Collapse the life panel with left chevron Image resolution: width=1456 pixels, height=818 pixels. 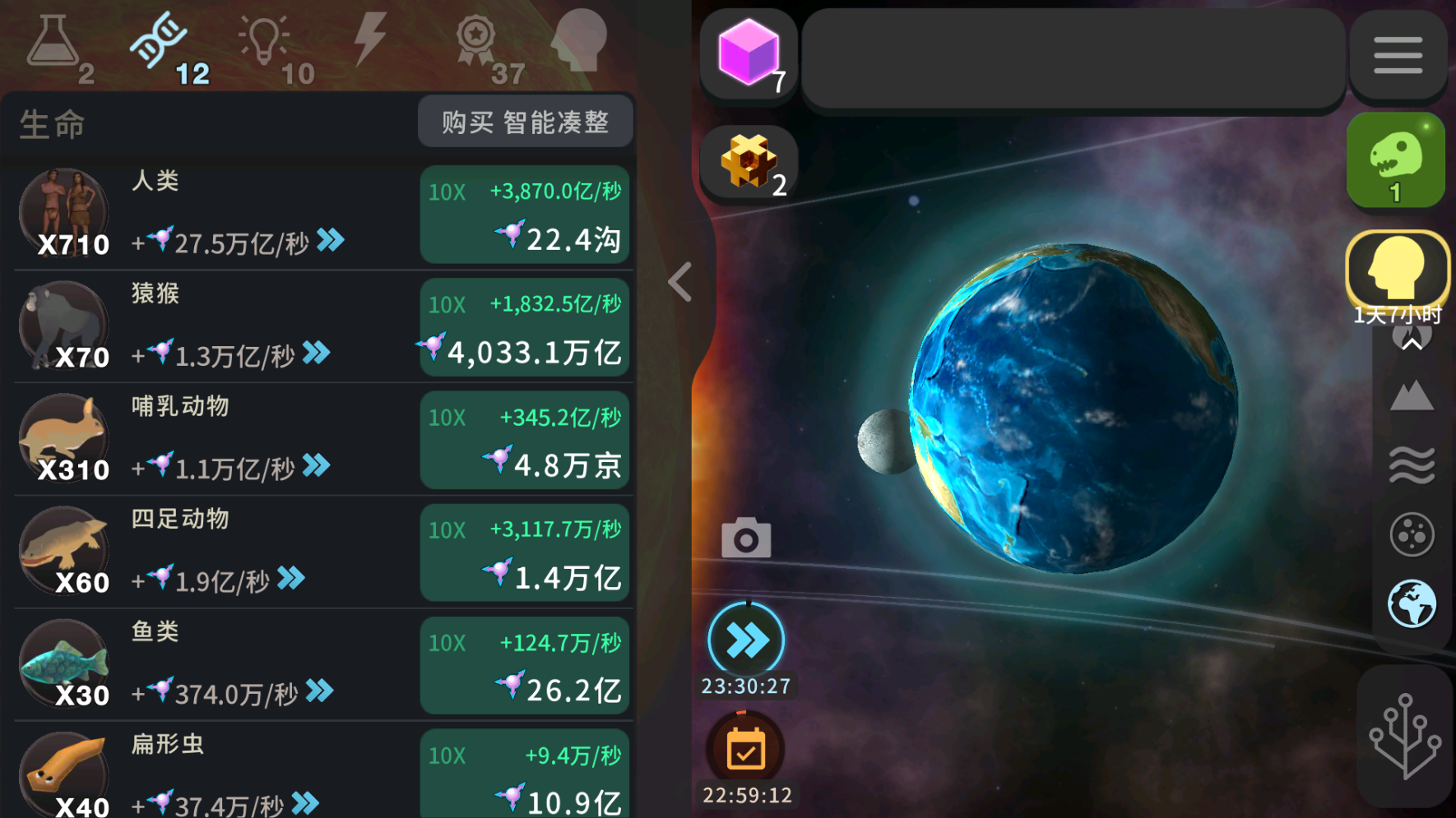(680, 283)
